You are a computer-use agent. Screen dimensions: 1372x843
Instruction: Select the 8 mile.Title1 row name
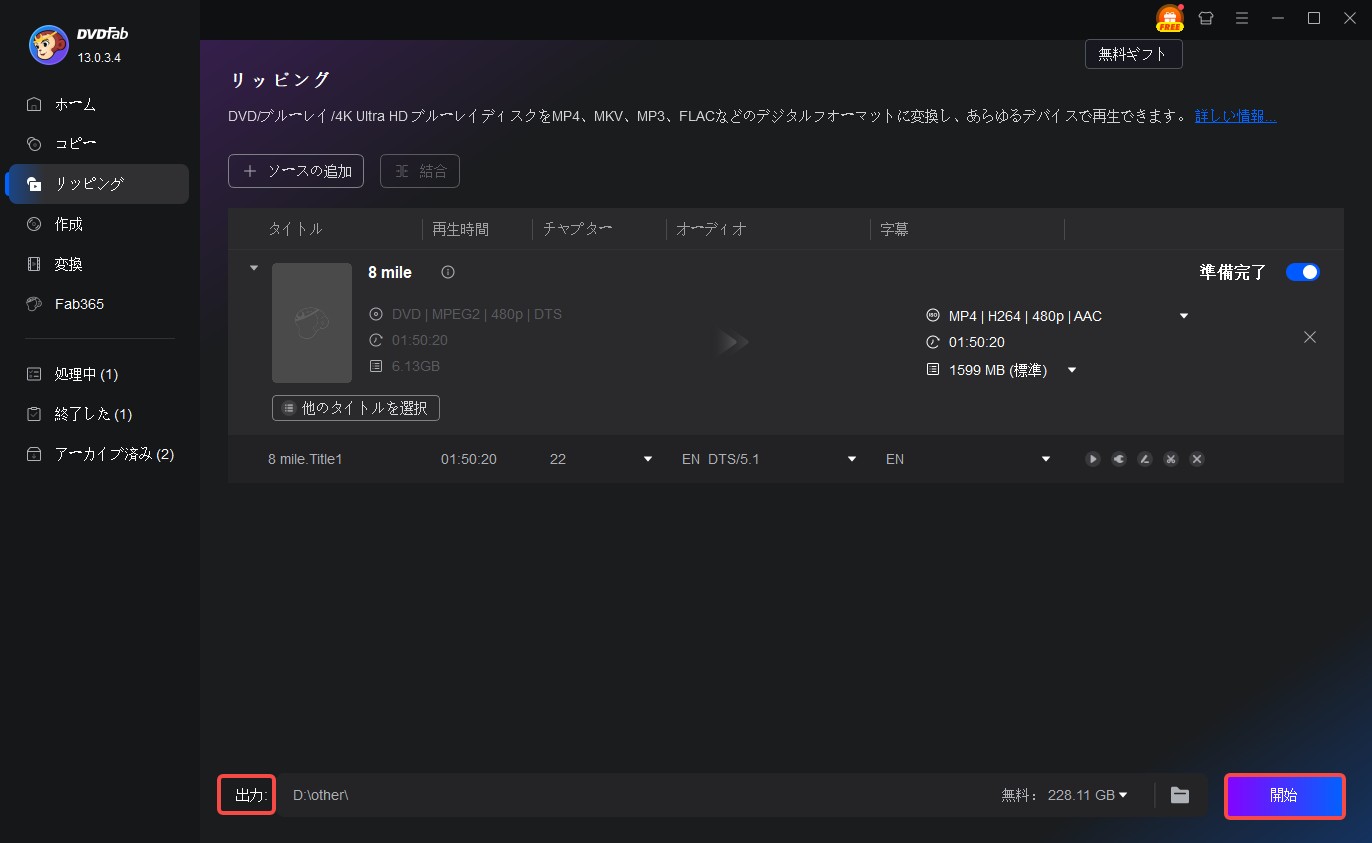pyautogui.click(x=305, y=459)
